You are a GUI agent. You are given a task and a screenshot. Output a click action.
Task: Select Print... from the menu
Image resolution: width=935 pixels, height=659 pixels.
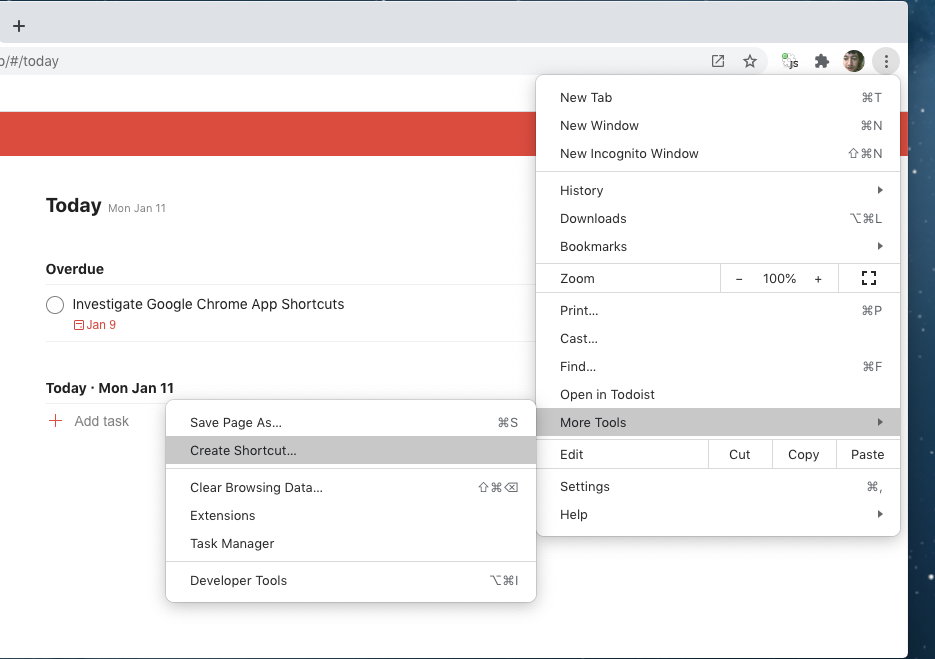click(x=718, y=310)
